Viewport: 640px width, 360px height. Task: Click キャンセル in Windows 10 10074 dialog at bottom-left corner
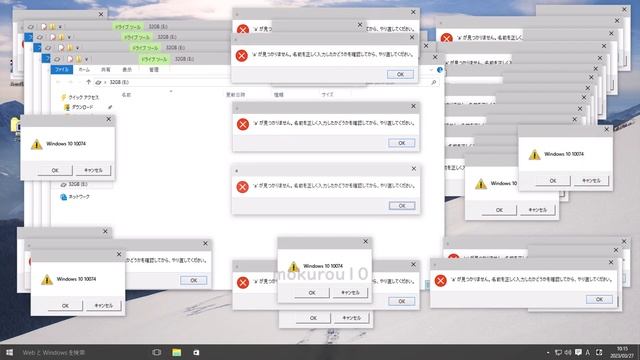(x=104, y=305)
